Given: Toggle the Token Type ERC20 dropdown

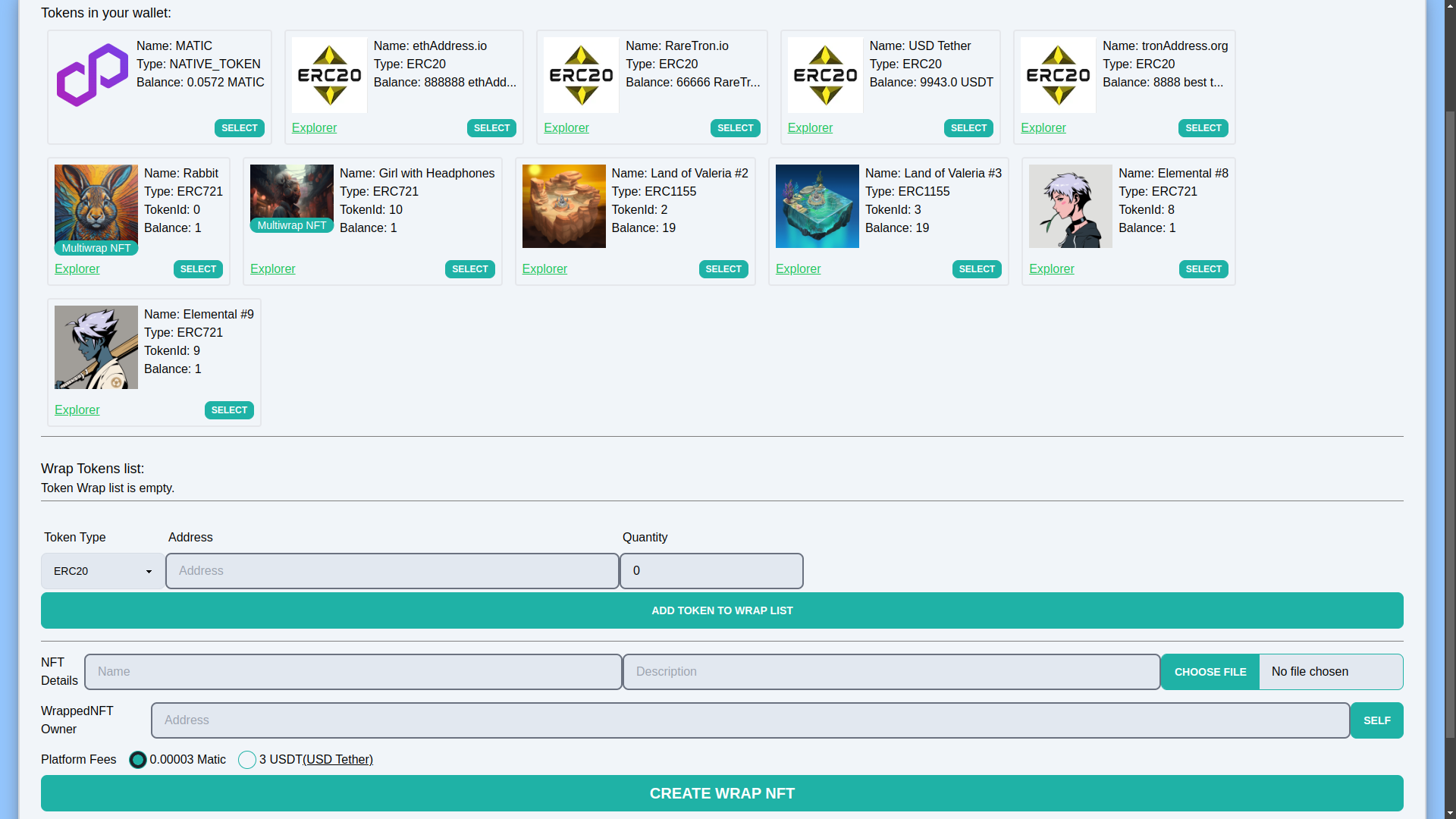Looking at the screenshot, I should point(101,571).
